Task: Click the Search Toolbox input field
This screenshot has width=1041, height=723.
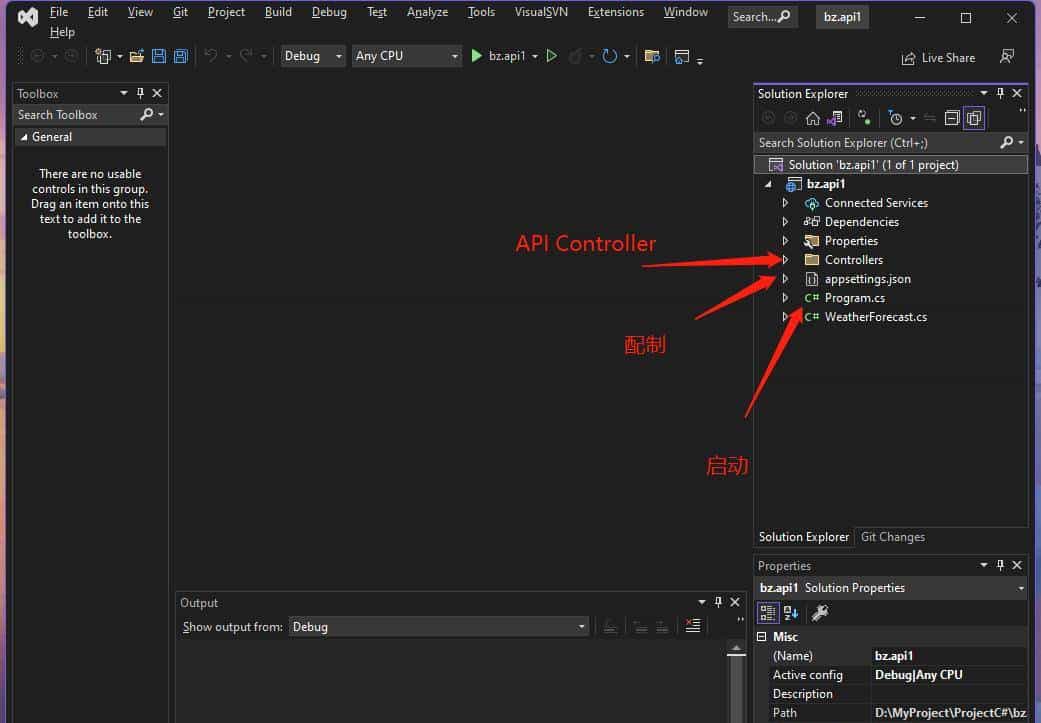Action: 76,115
